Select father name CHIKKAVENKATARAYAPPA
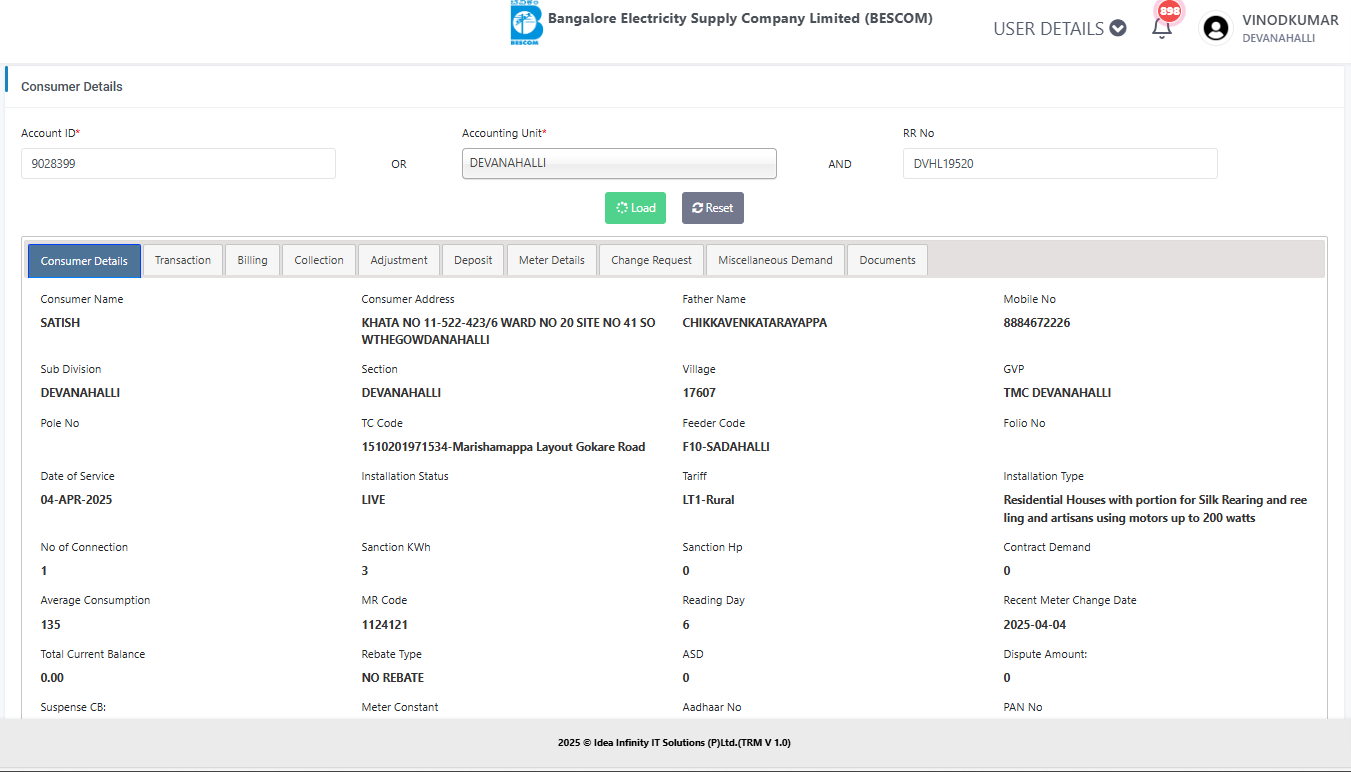The image size is (1351, 772). (x=755, y=323)
